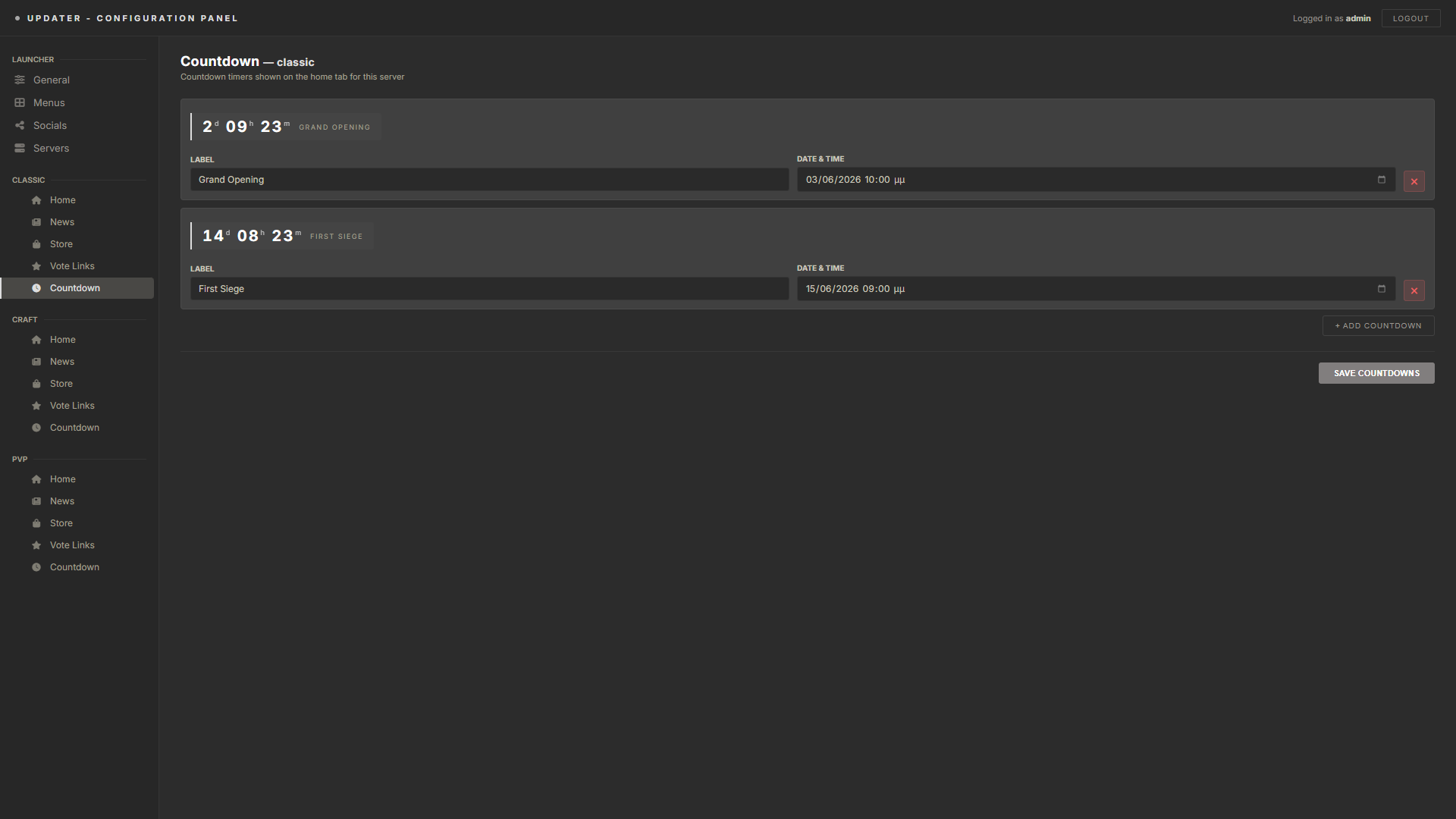This screenshot has width=1456, height=819.
Task: Click the Classic Home house icon
Action: pyautogui.click(x=36, y=200)
